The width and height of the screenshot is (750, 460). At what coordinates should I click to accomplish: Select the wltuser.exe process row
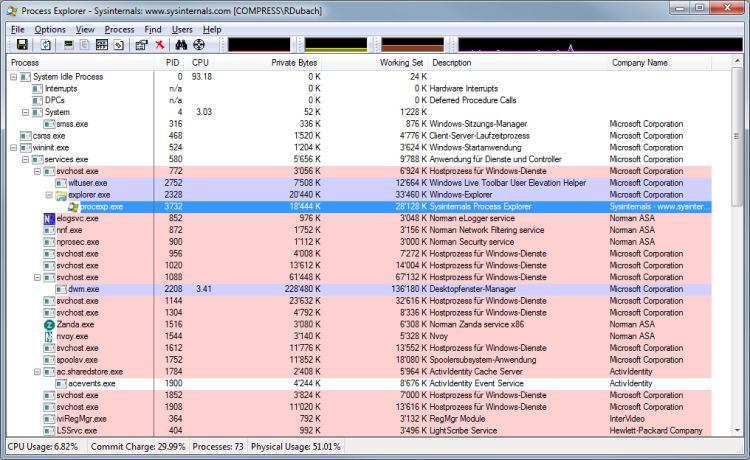(359, 183)
